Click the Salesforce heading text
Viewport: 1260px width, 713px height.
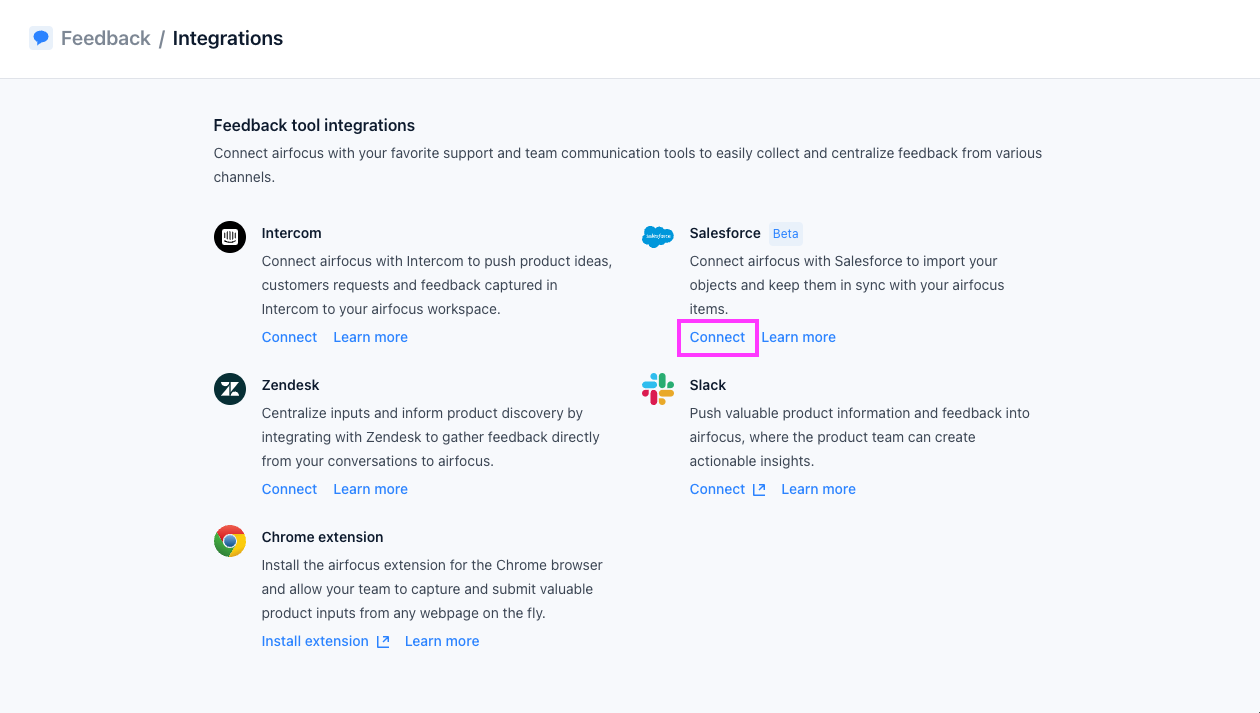tap(725, 233)
